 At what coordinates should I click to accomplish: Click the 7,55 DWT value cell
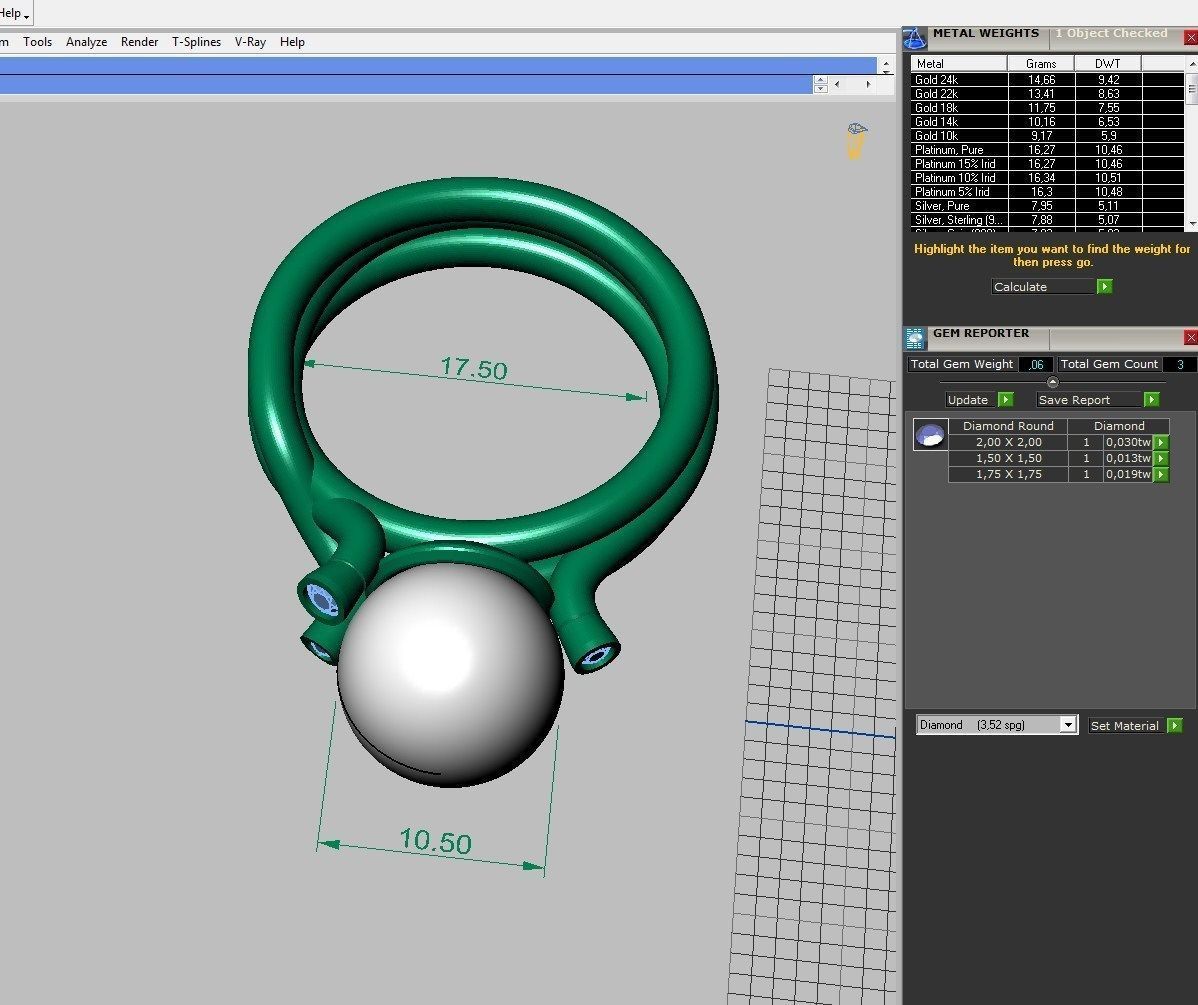pos(1109,108)
